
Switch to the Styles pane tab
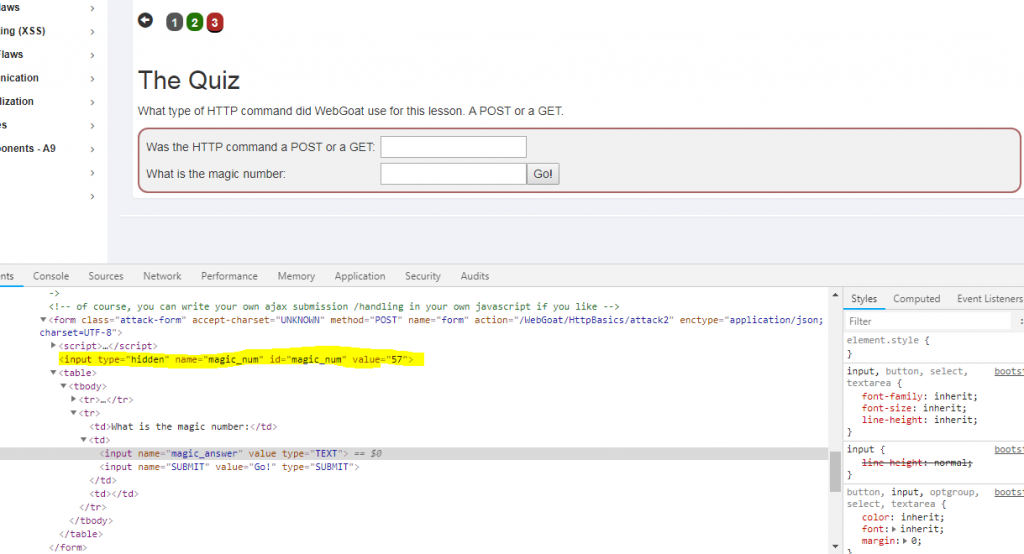(864, 299)
